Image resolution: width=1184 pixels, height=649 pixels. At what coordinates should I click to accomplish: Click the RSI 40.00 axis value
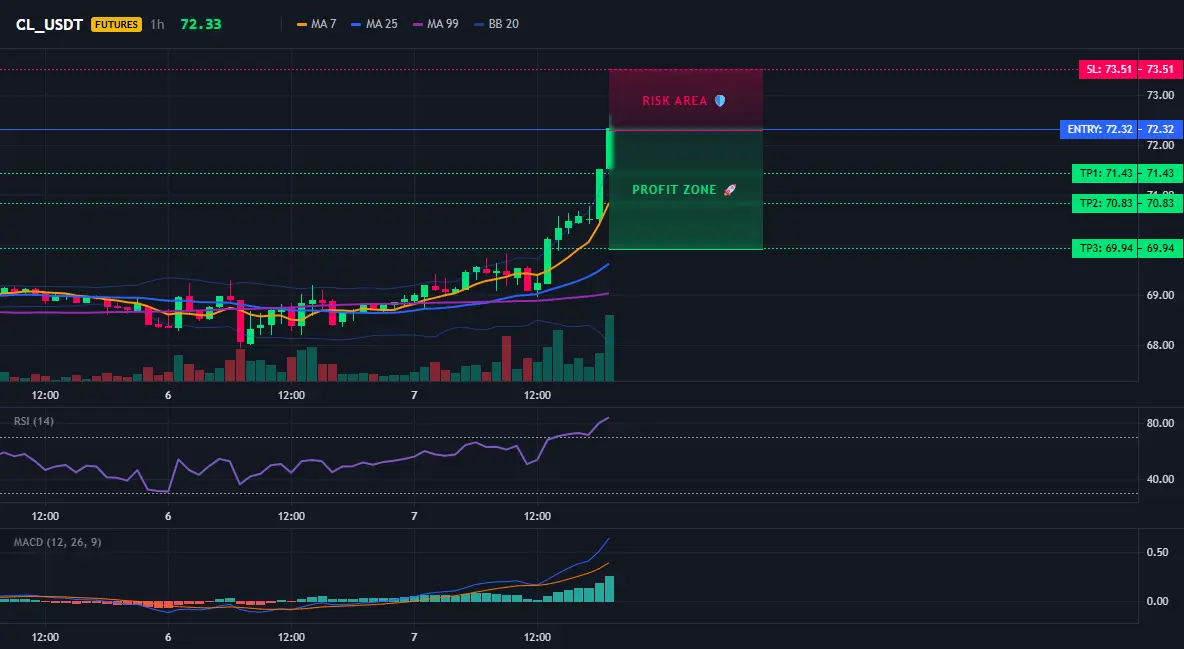(x=1161, y=479)
